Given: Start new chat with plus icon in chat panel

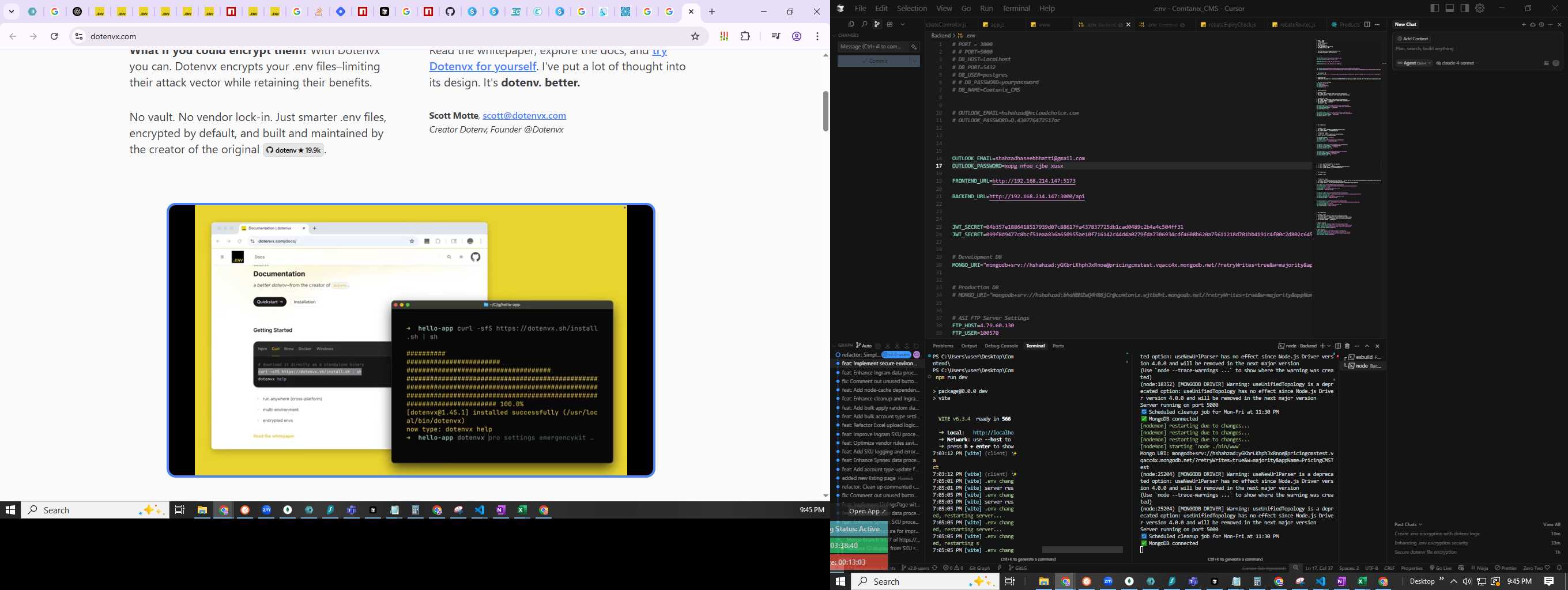Looking at the screenshot, I should coord(1524,25).
